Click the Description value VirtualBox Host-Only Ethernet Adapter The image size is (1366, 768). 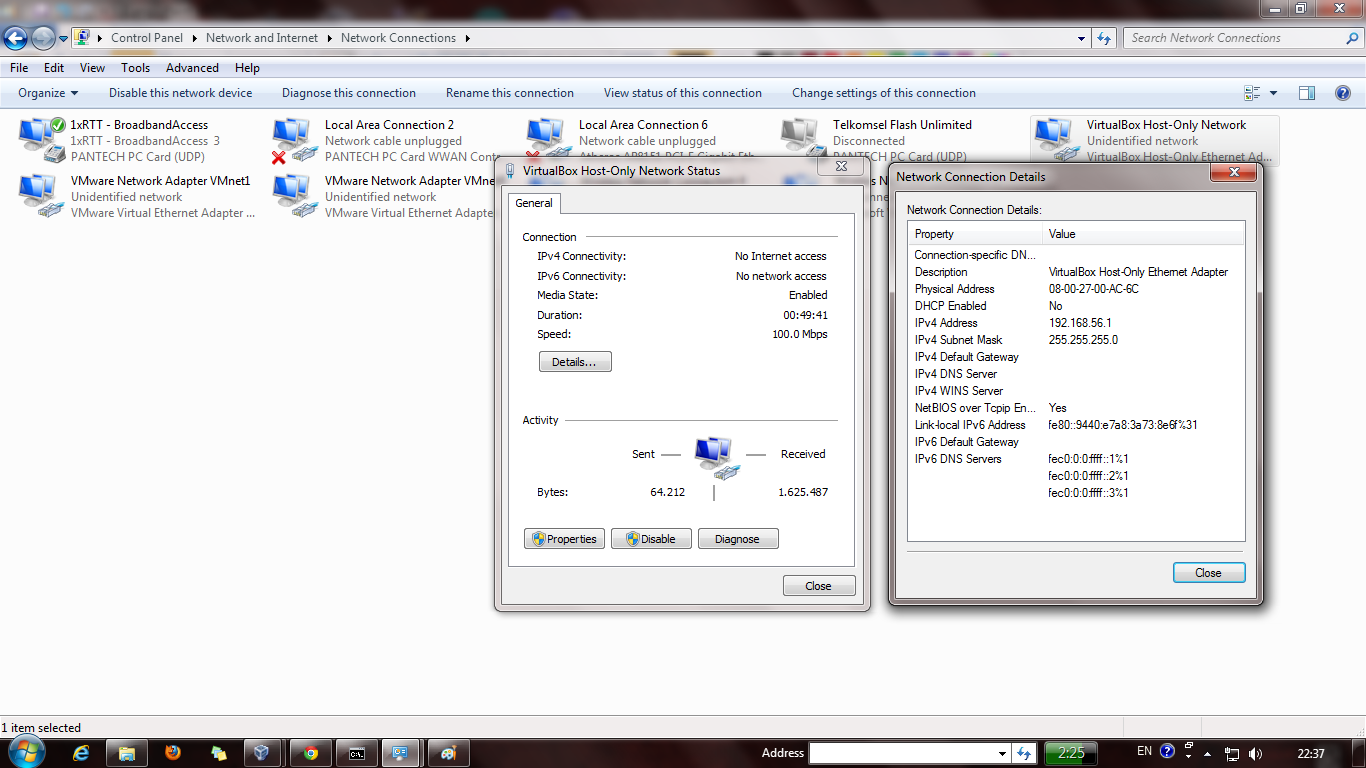[1138, 272]
